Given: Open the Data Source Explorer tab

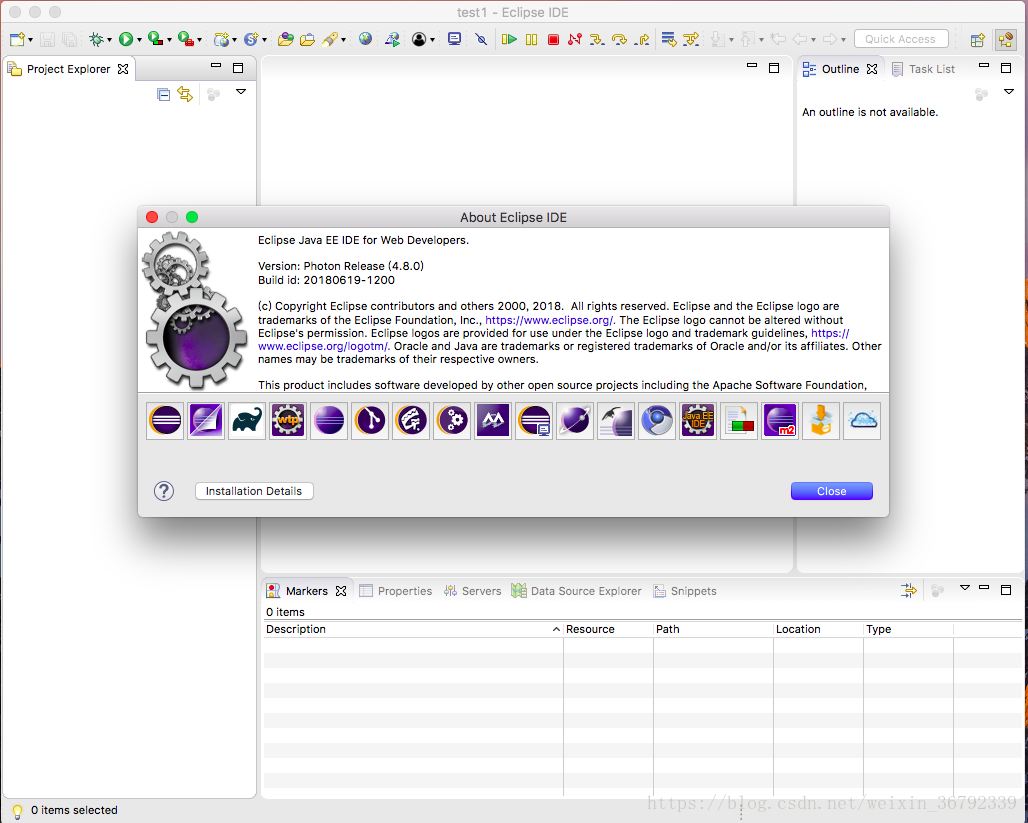Looking at the screenshot, I should 576,591.
